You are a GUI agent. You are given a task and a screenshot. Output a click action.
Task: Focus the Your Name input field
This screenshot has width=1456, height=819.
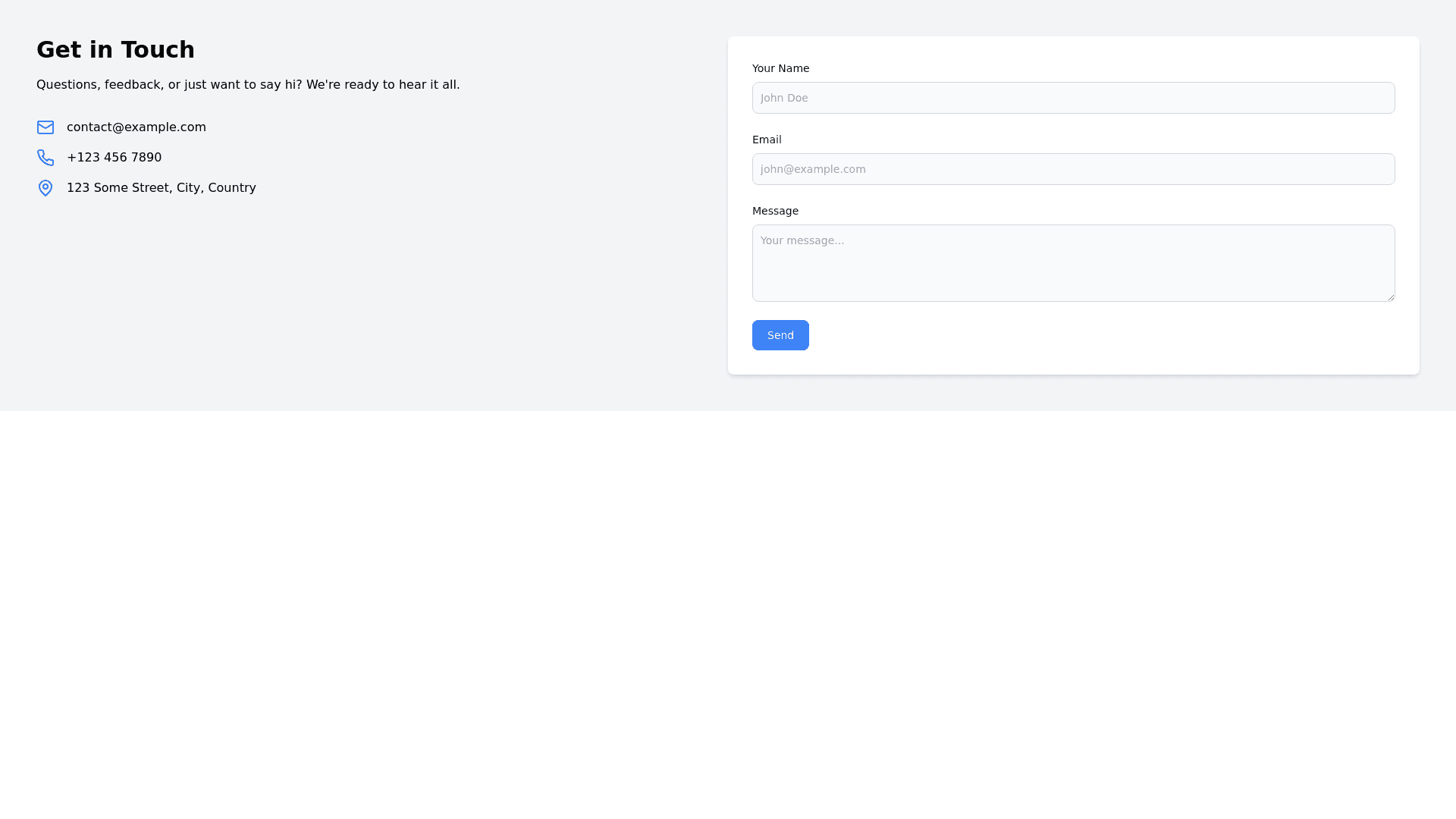pyautogui.click(x=1073, y=98)
